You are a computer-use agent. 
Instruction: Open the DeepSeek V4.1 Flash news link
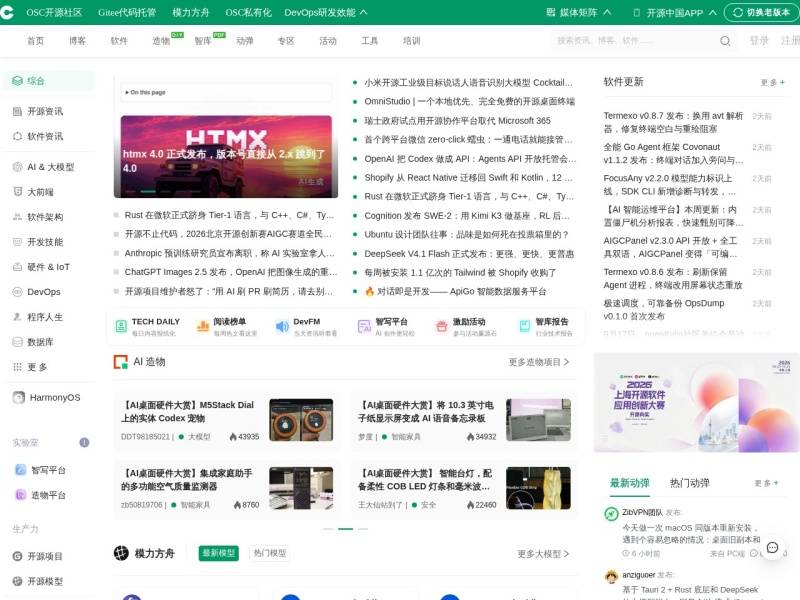click(469, 254)
